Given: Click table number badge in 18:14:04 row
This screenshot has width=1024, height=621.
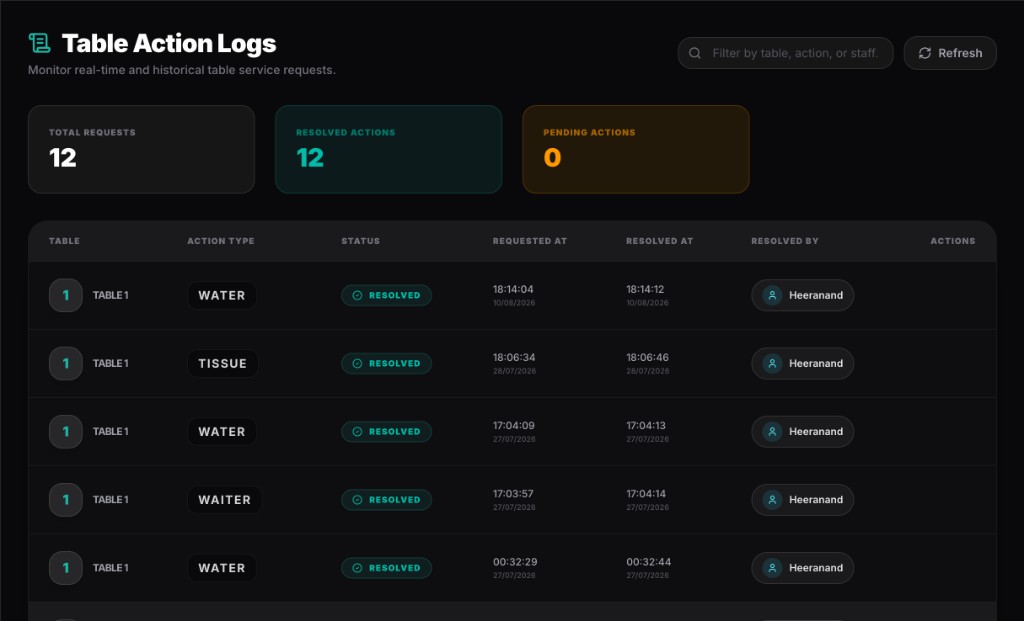Looking at the screenshot, I should tap(65, 295).
